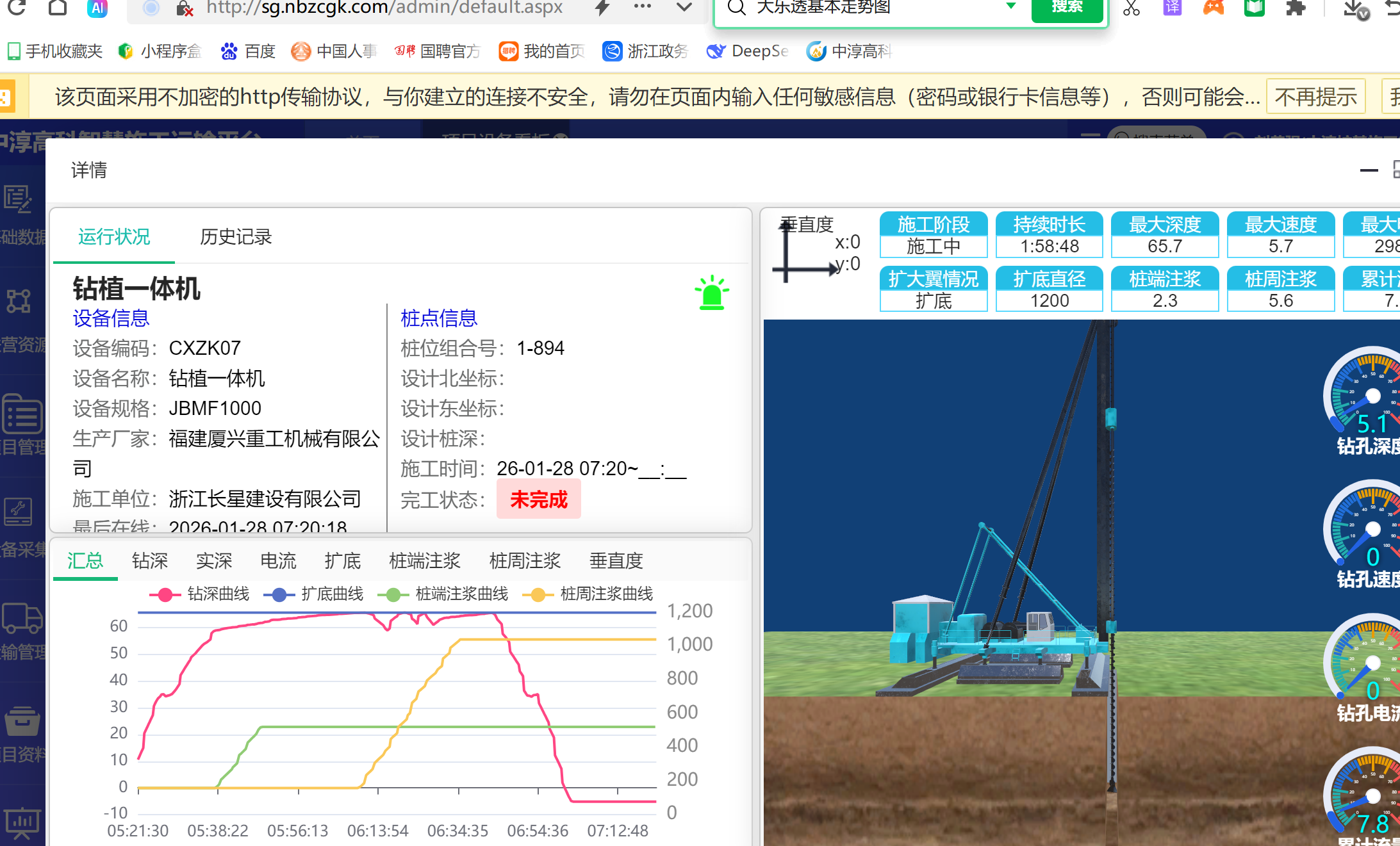Click the lightning speed mode icon

[602, 7]
